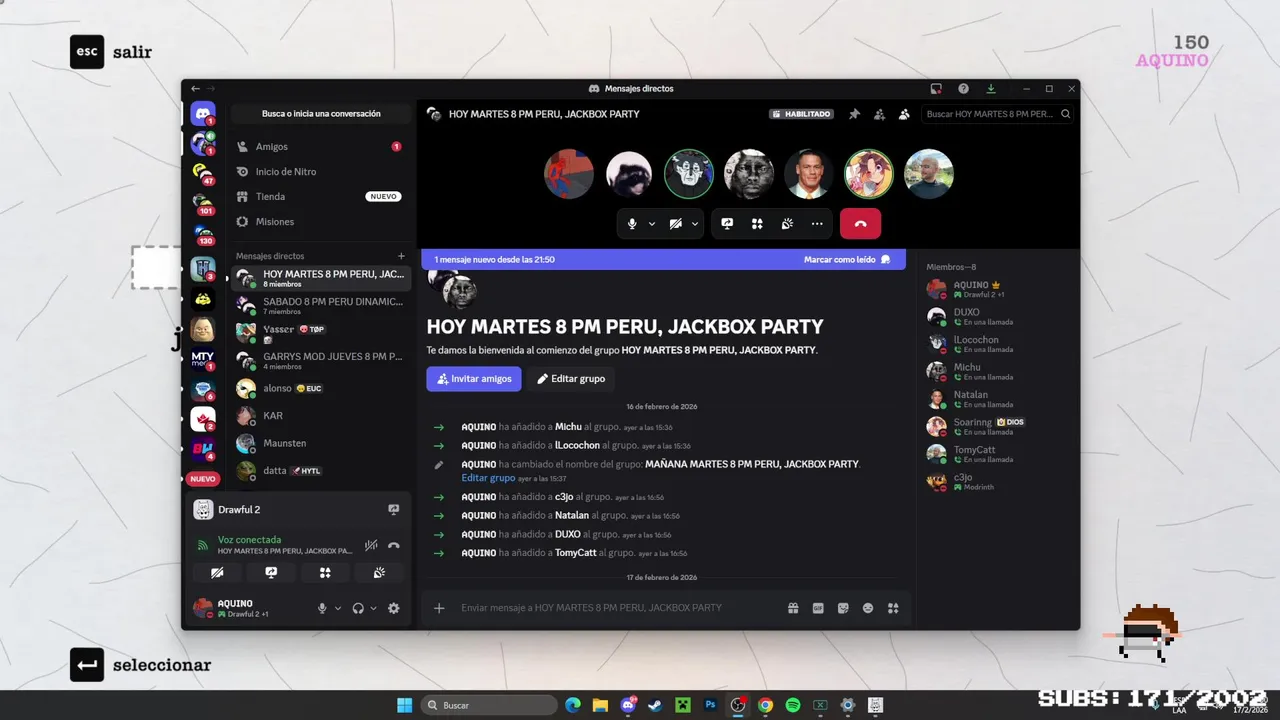Mark new messages as read
Image resolution: width=1280 pixels, height=720 pixels.
[847, 259]
